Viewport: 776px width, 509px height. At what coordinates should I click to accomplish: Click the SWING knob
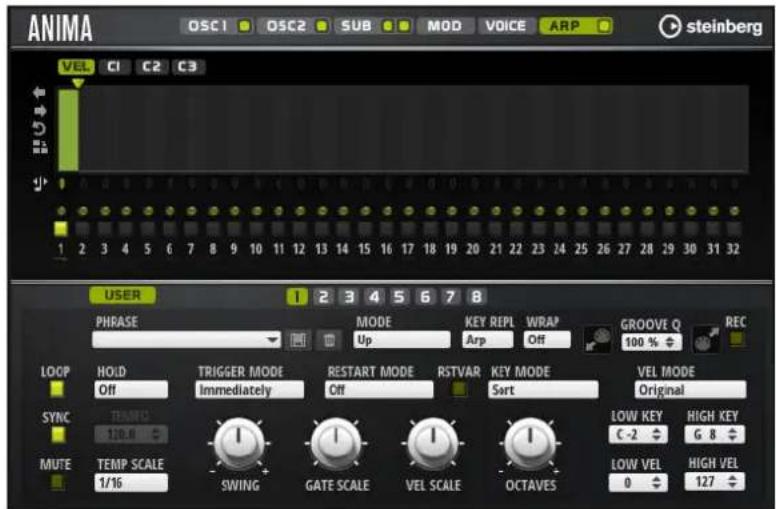(239, 443)
